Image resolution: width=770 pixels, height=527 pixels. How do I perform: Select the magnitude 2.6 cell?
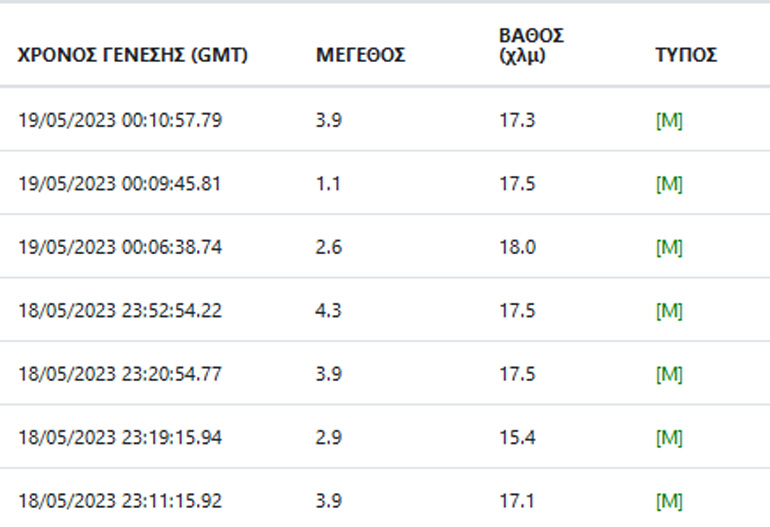[x=328, y=247]
